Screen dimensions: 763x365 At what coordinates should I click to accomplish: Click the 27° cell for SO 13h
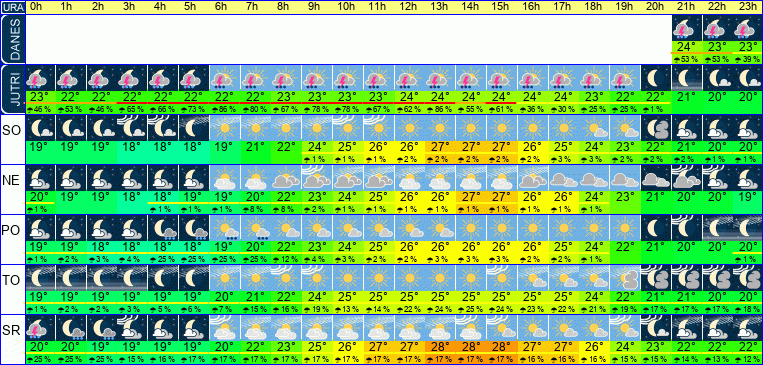point(440,146)
